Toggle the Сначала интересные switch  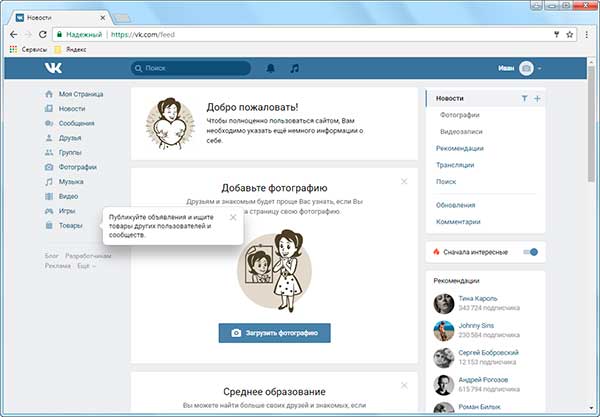[x=531, y=251]
